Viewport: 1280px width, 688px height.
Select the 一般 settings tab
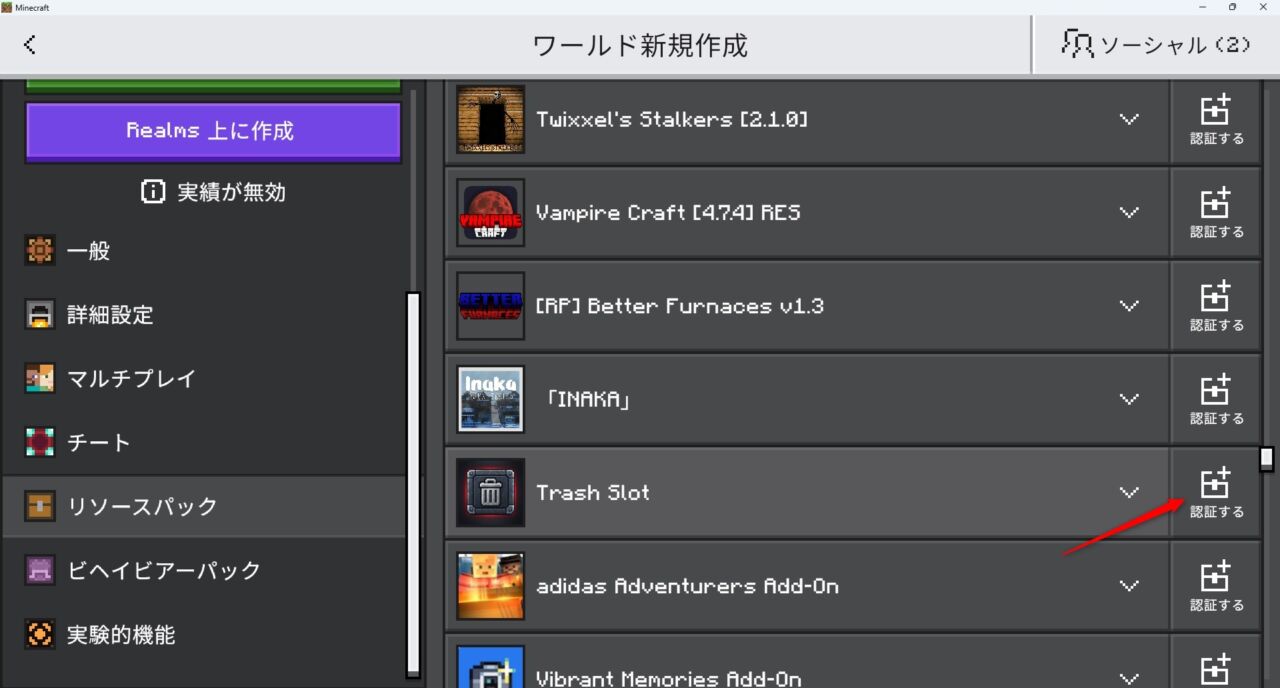(x=204, y=251)
